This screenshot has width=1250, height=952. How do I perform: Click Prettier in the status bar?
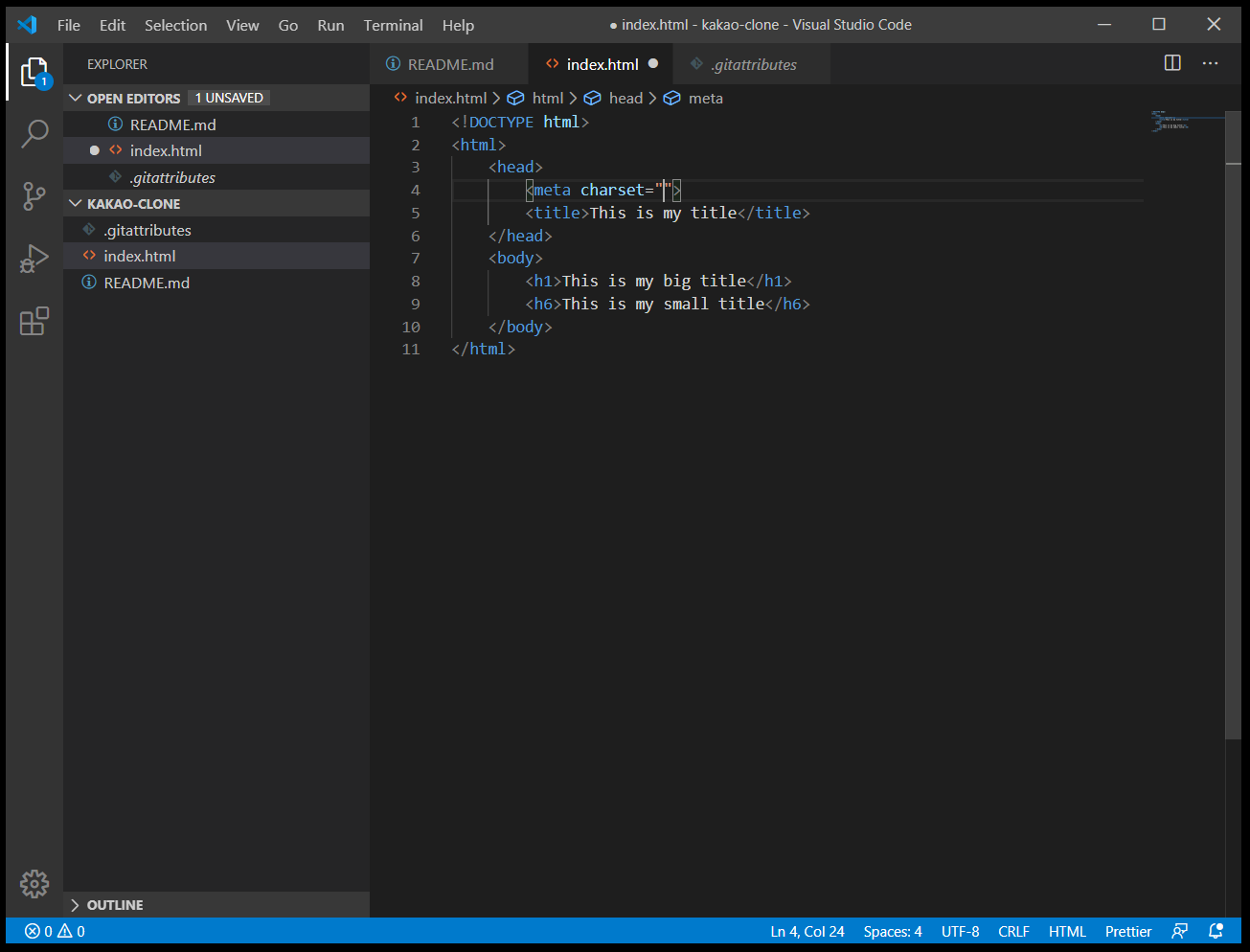1128,931
